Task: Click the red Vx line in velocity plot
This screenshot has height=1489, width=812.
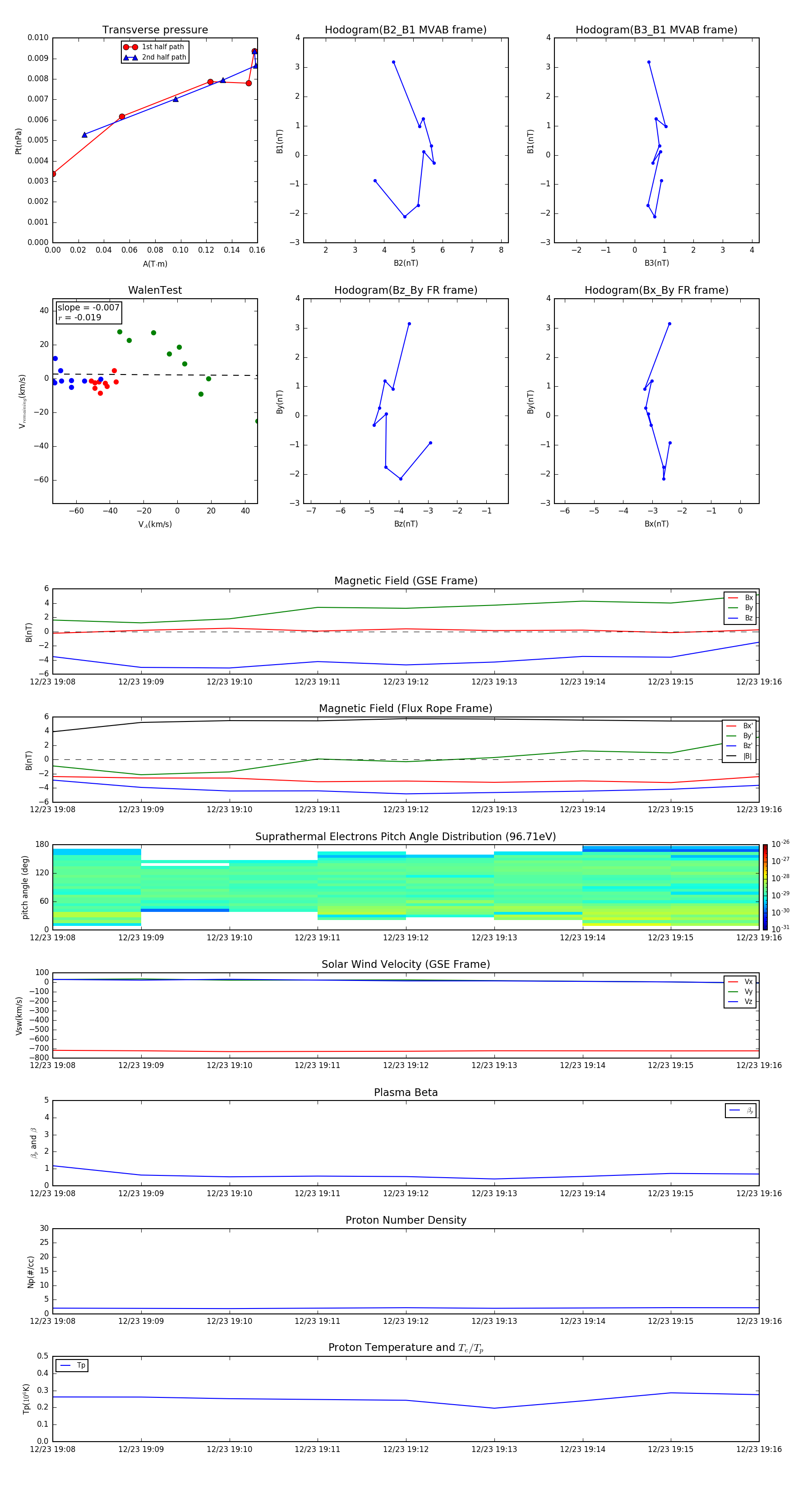Action: (406, 1051)
